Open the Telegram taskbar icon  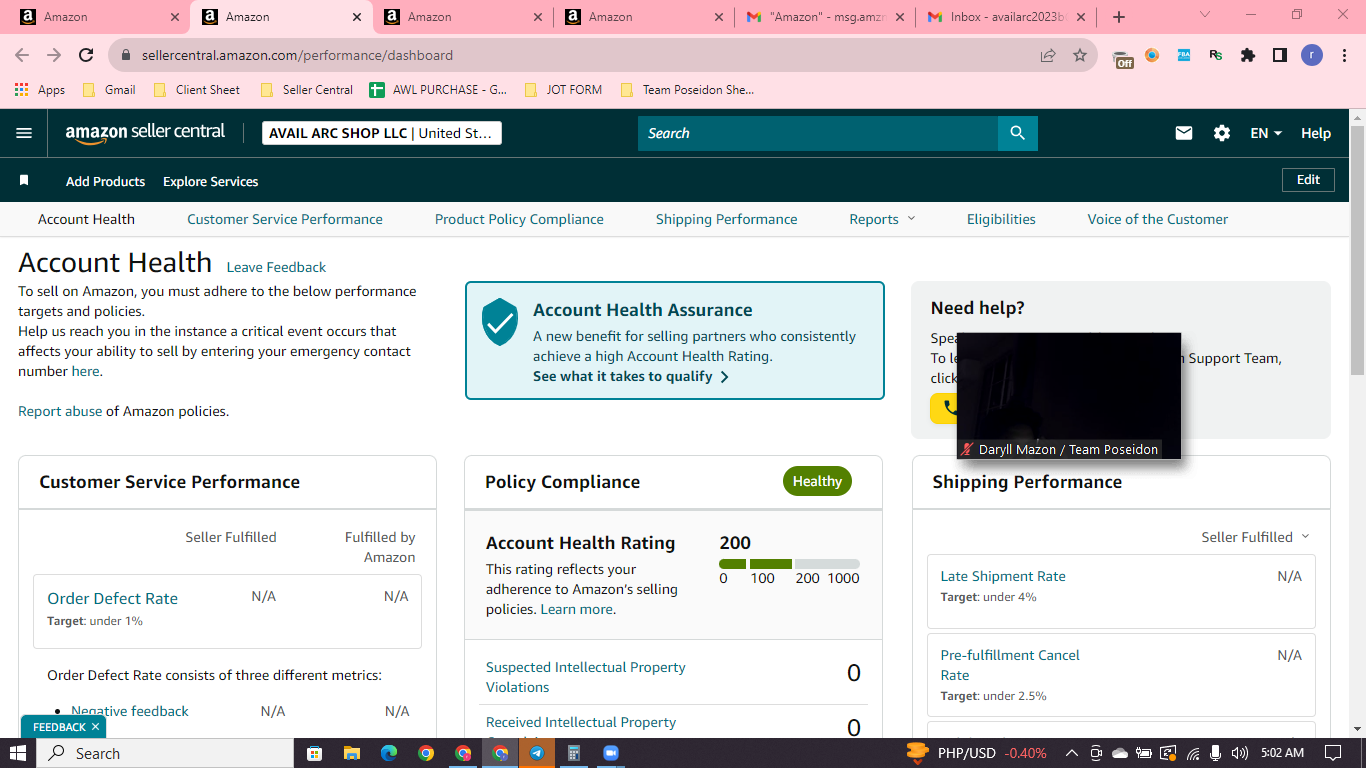(x=537, y=753)
